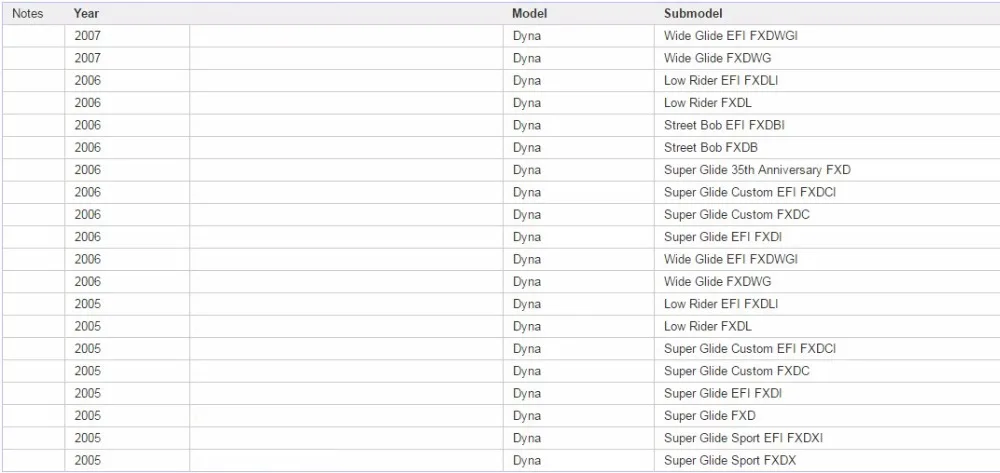Viewport: 1000px width, 473px height.
Task: Click 2006 Wide Glide FXDWG submodel
Action: tap(717, 281)
